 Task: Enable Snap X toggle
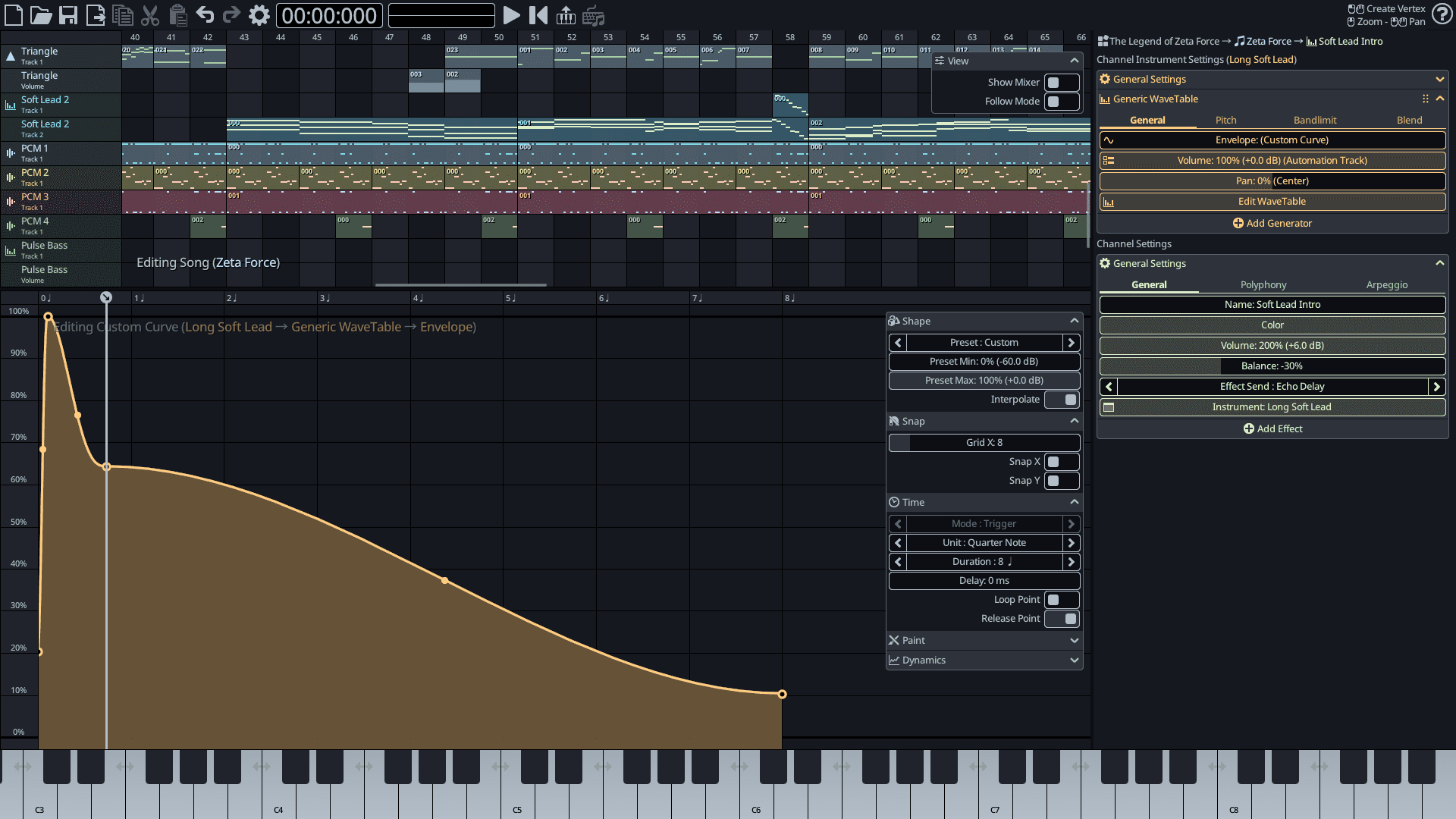[1061, 461]
